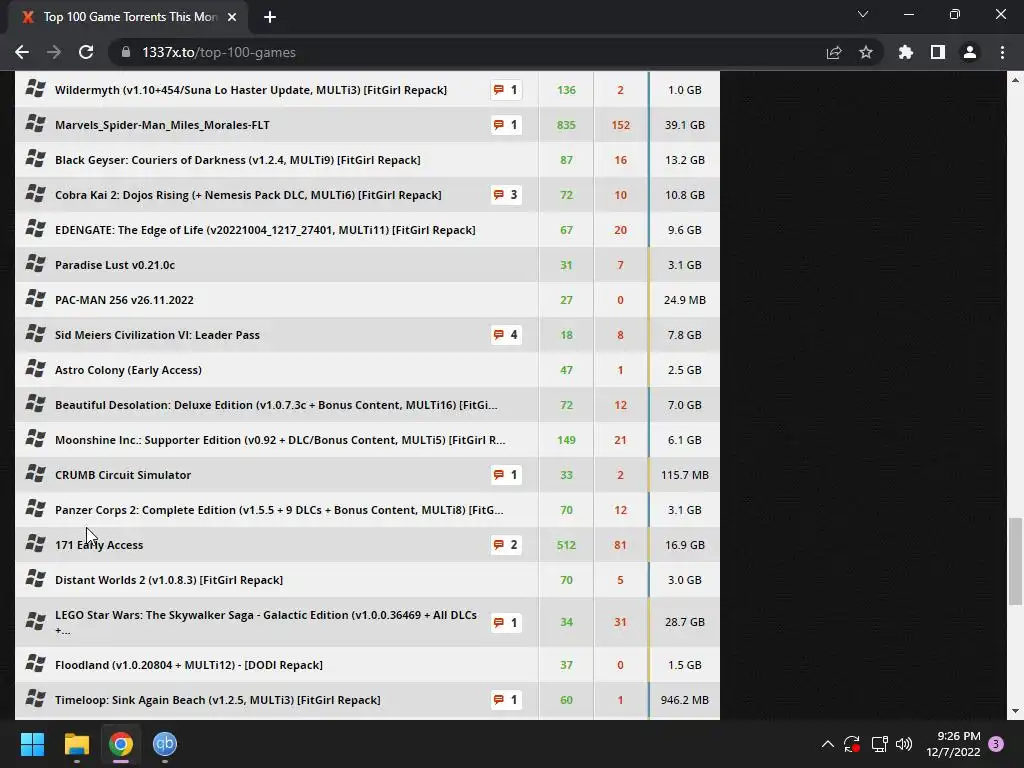Click comments badge on Sid Meiers Civilization row

pos(506,335)
